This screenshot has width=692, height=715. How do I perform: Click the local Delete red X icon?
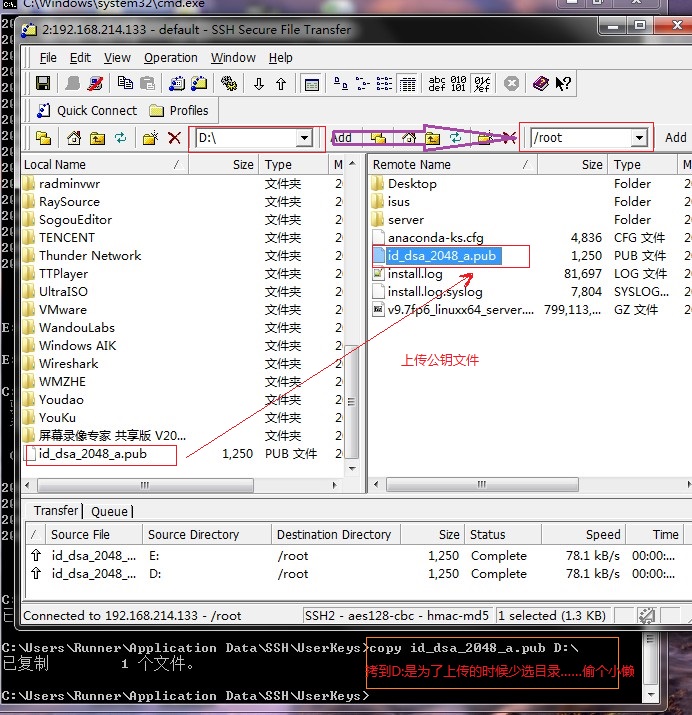[175, 138]
